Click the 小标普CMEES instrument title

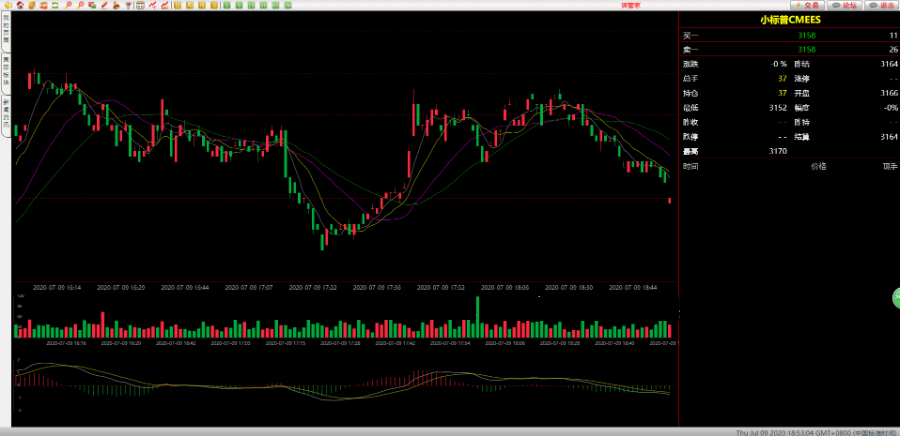click(789, 19)
